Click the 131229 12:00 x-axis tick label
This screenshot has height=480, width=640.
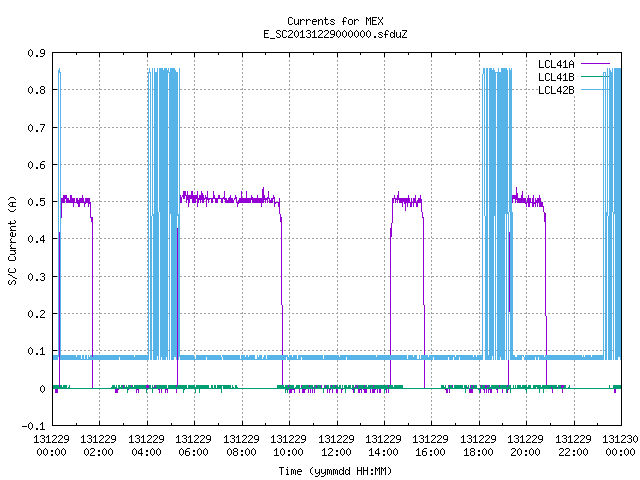(x=336, y=446)
